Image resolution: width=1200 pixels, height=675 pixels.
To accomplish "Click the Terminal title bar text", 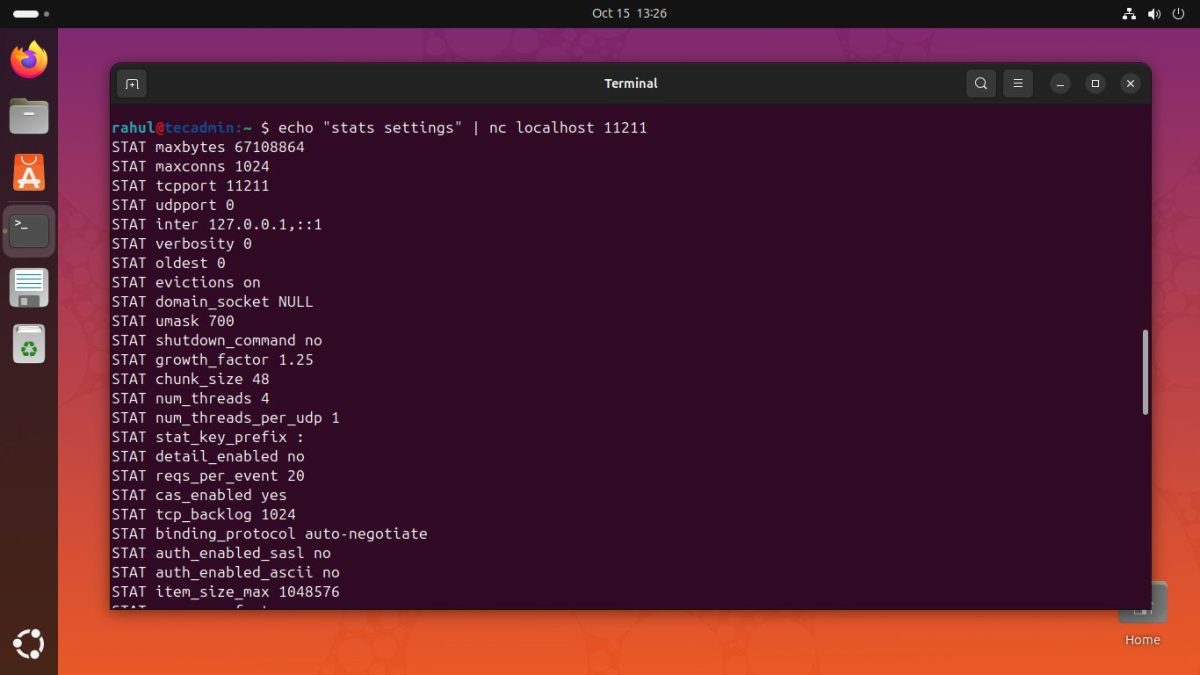I will point(630,84).
